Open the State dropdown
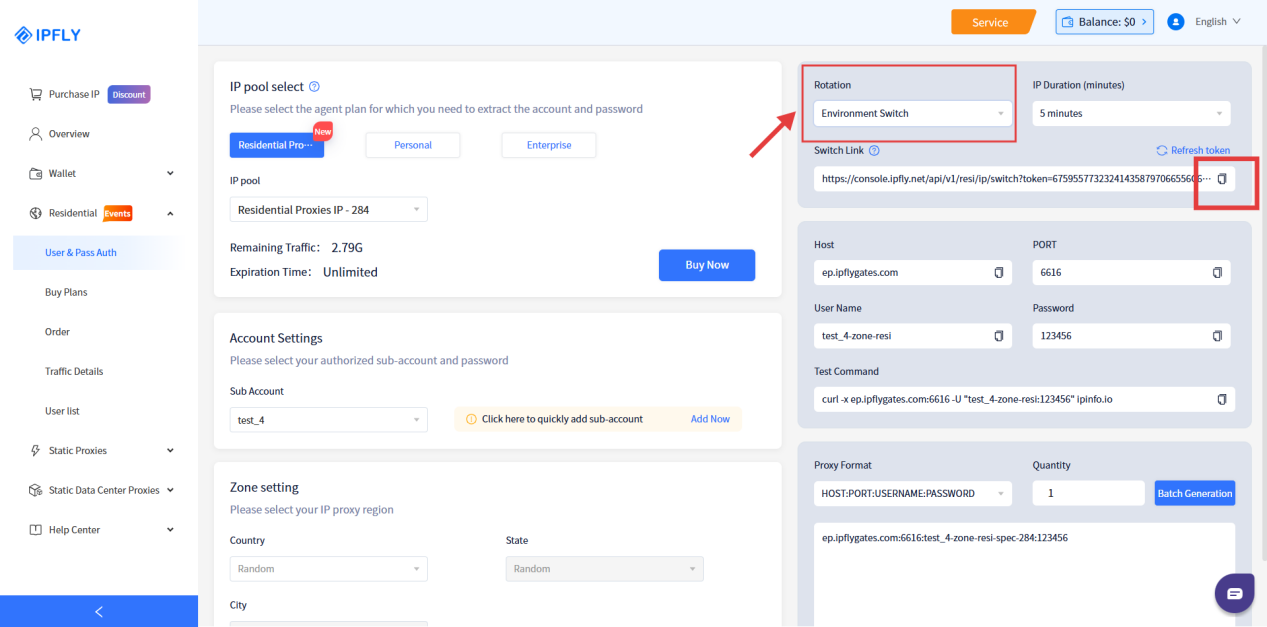1267x627 pixels. [x=604, y=569]
